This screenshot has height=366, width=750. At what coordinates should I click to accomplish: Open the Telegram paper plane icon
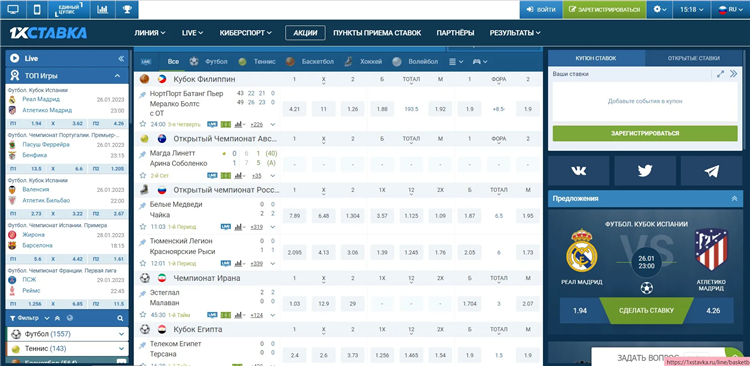711,171
